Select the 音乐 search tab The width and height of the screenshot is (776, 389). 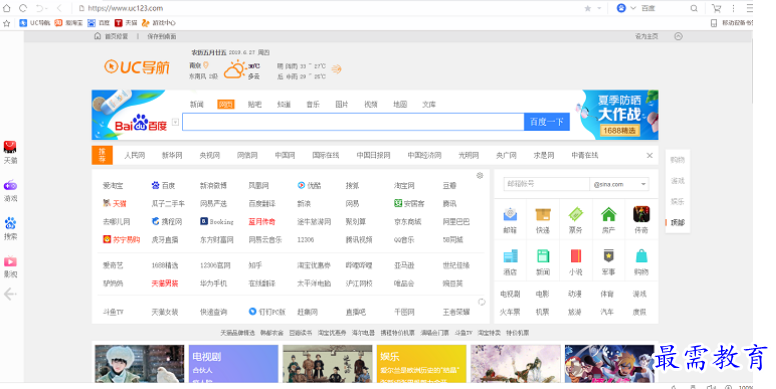[313, 104]
